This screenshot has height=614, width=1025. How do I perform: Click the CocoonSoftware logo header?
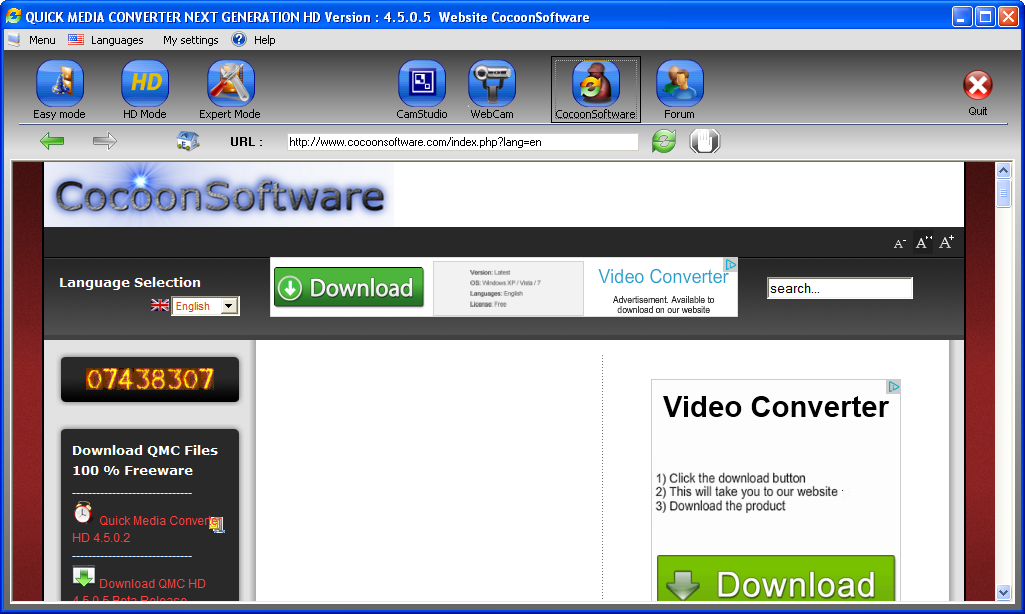point(219,195)
